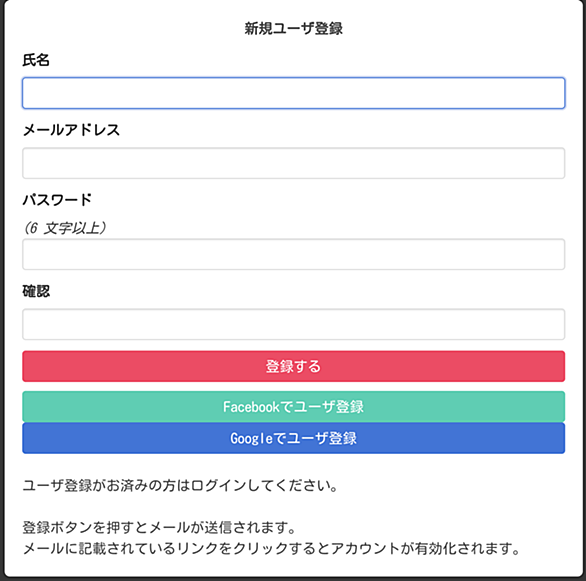Click the 確認 field label
The image size is (586, 581).
[36, 291]
